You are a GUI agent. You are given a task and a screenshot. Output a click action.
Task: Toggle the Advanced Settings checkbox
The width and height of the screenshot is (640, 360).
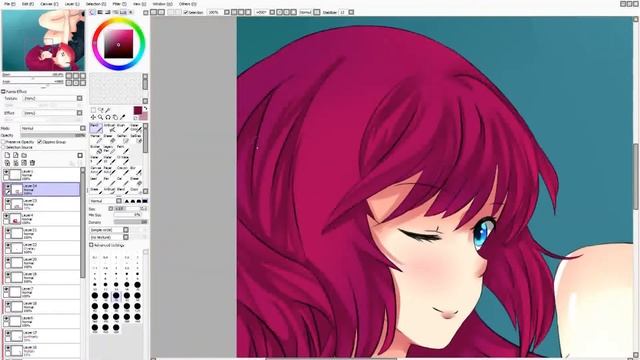pyautogui.click(x=91, y=245)
